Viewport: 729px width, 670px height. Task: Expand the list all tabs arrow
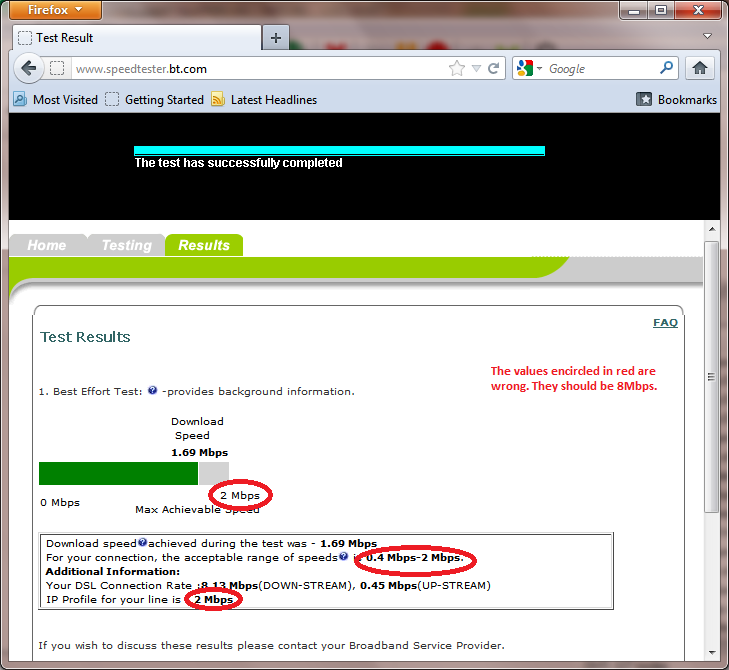point(707,36)
